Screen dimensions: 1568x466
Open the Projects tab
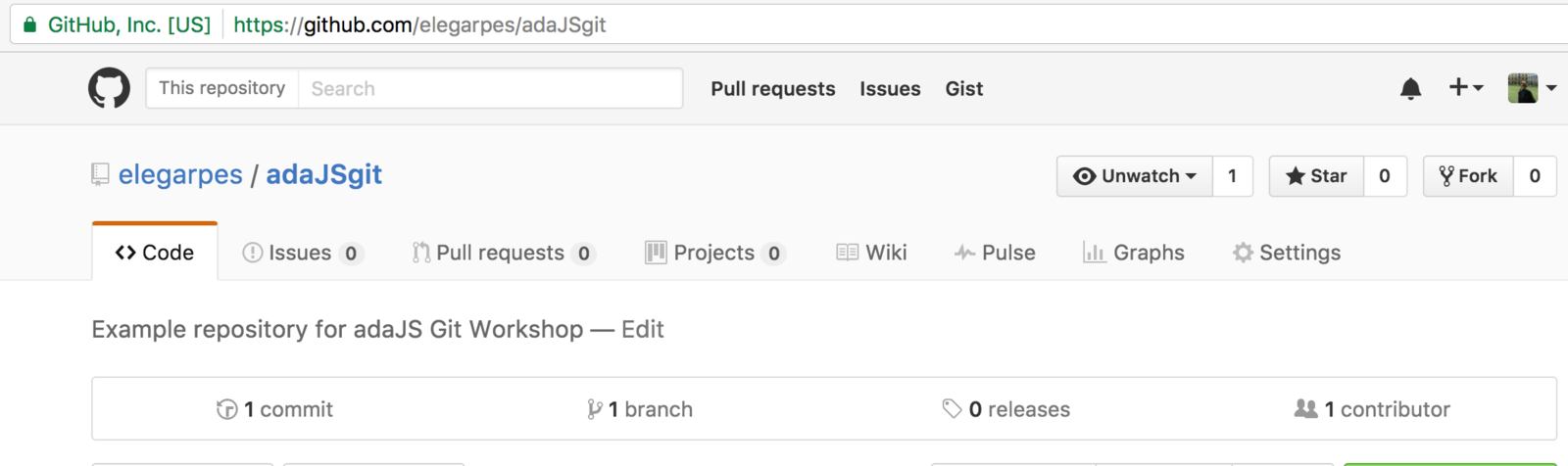[x=714, y=253]
